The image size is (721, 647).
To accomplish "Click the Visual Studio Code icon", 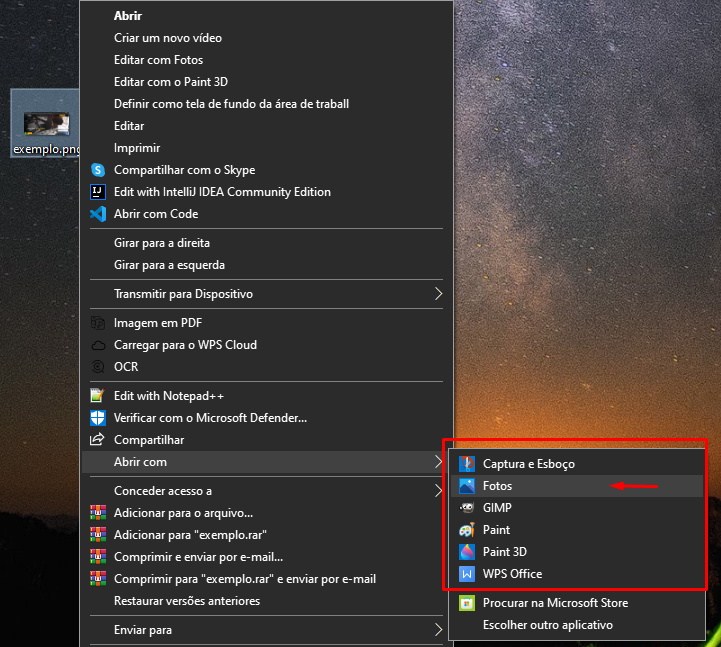I will coord(98,214).
